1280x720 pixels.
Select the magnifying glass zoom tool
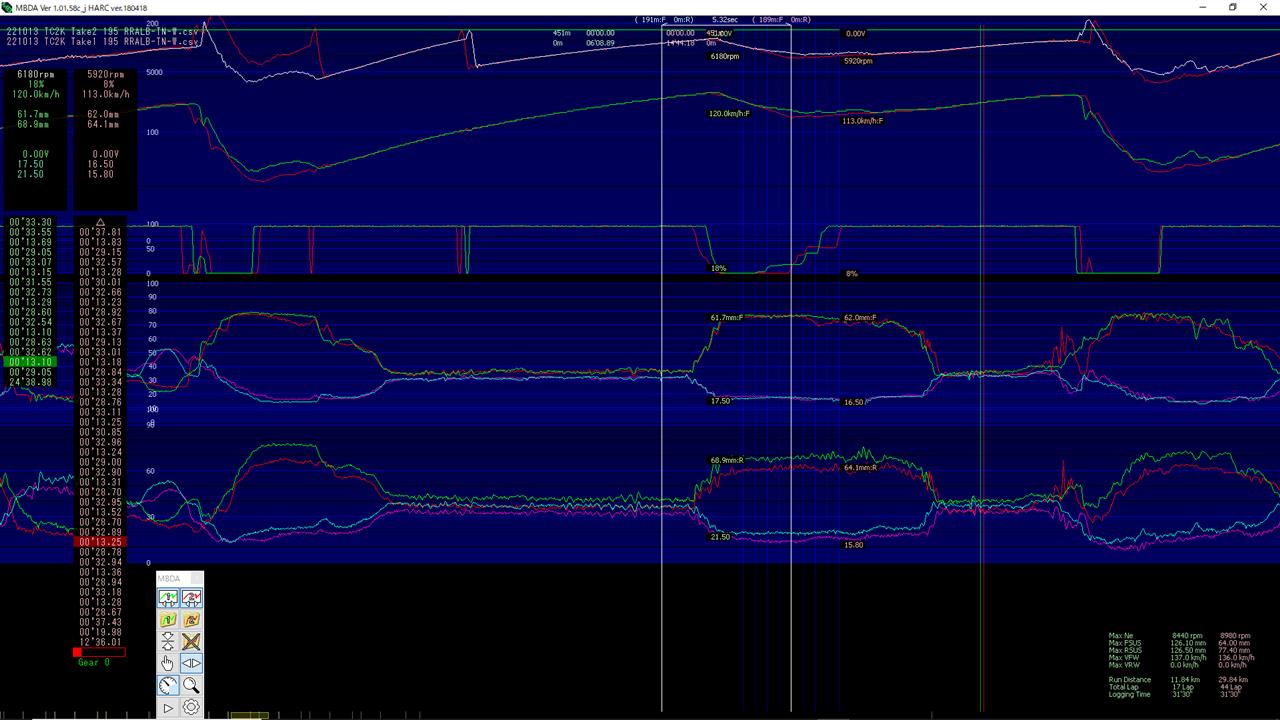pyautogui.click(x=191, y=685)
